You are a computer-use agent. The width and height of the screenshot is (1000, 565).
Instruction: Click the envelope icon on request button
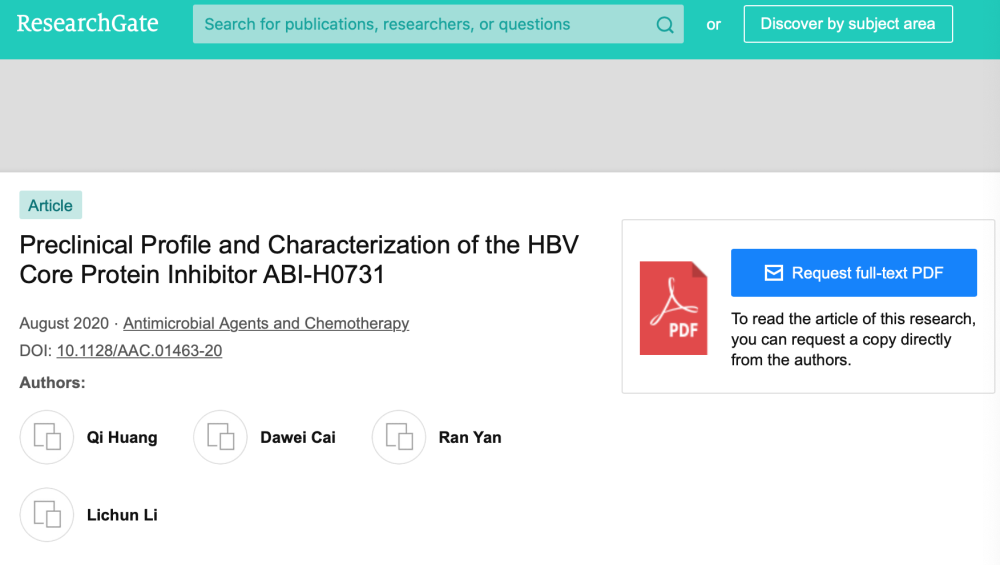773,273
